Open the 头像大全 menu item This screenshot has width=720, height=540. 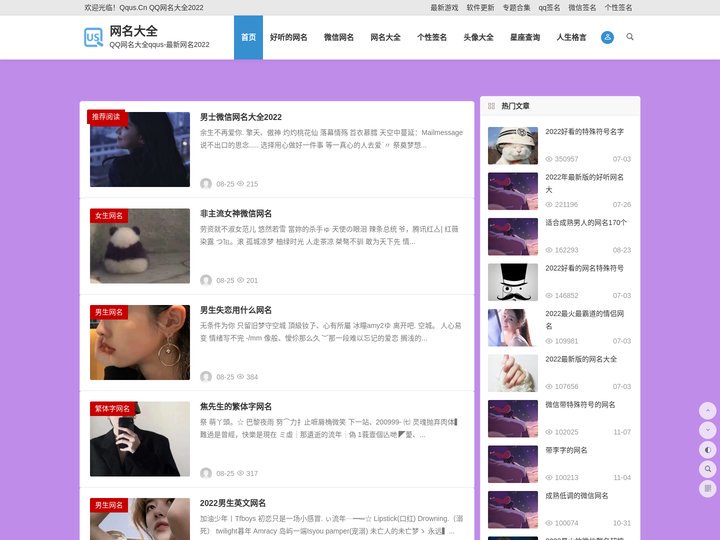click(478, 37)
